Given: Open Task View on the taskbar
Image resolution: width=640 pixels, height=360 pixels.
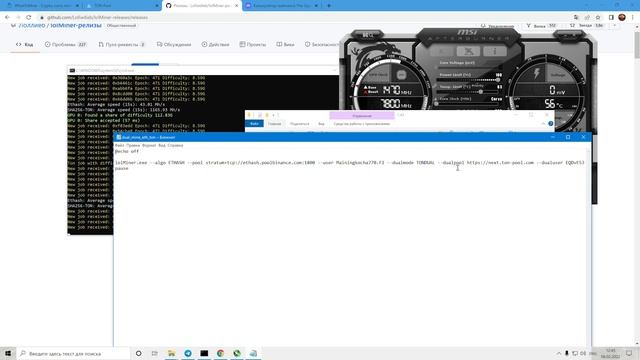Looking at the screenshot, I should tap(155, 353).
